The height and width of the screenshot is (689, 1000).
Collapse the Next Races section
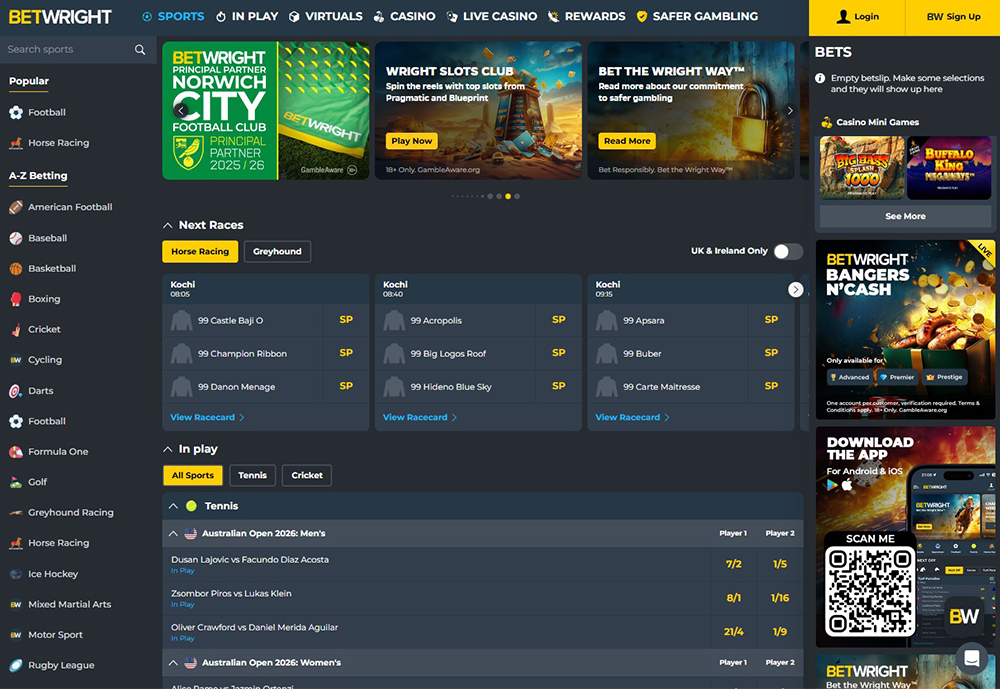(x=168, y=226)
